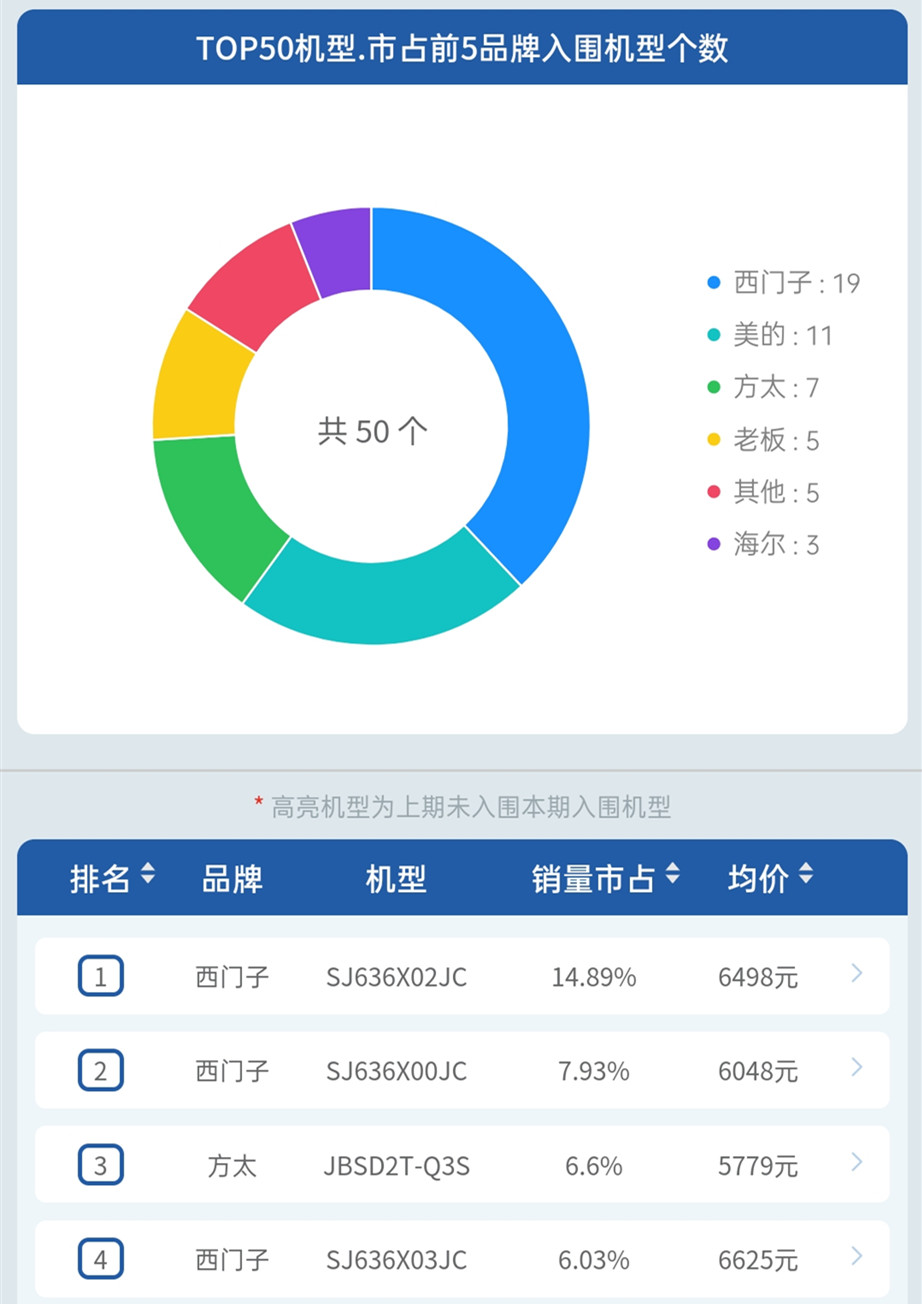Toggle the 海尔 legend entry visibility
Viewport: 922px width, 1304px height.
tap(770, 545)
